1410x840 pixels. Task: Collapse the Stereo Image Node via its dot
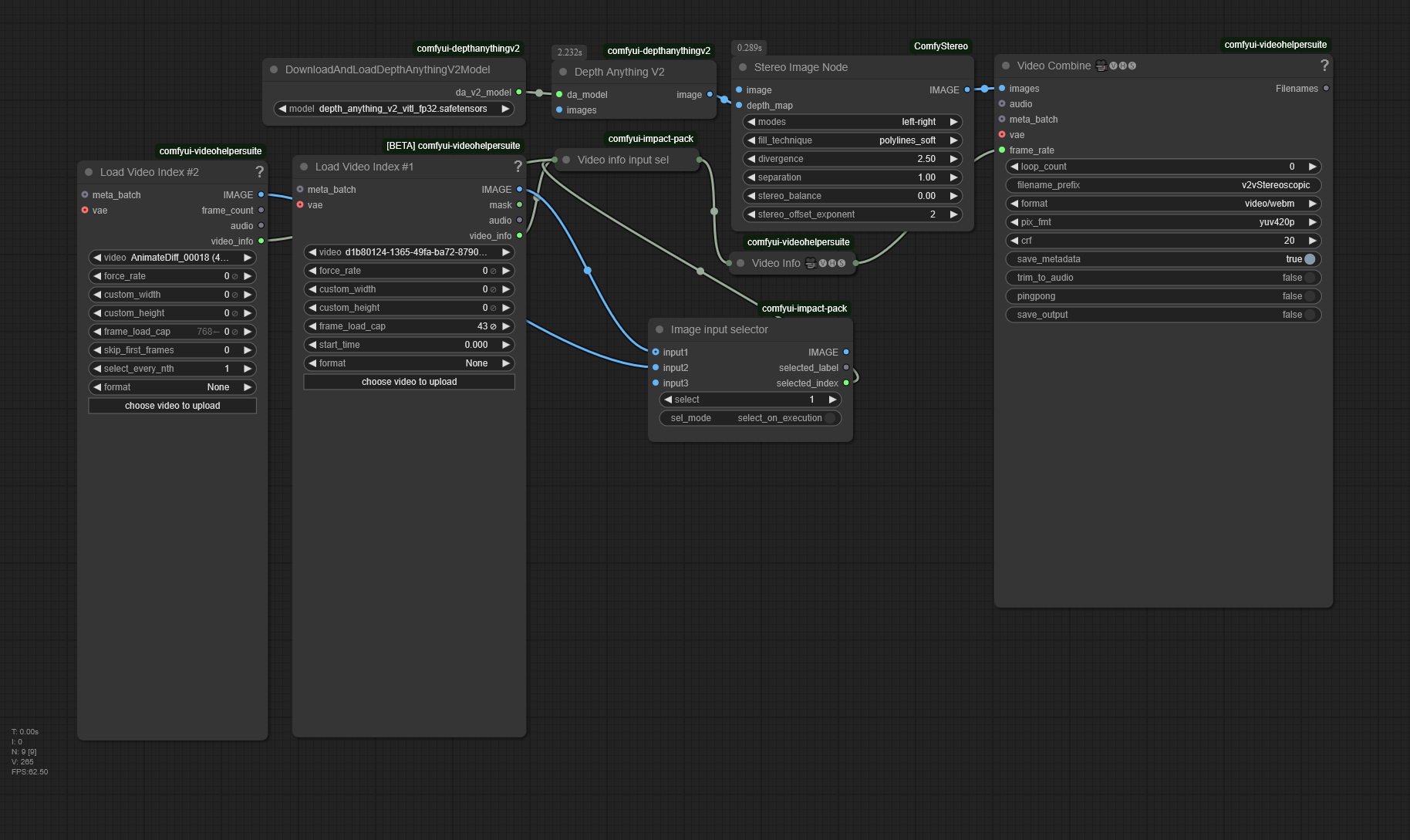pos(743,67)
